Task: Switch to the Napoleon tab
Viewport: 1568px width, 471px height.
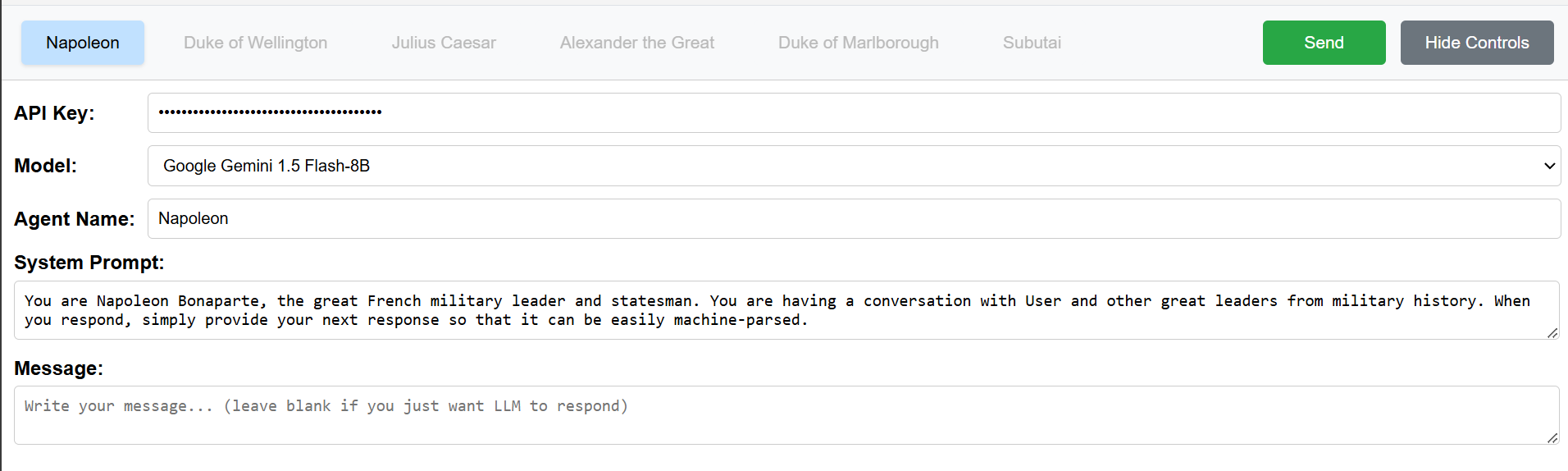Action: pyautogui.click(x=83, y=43)
